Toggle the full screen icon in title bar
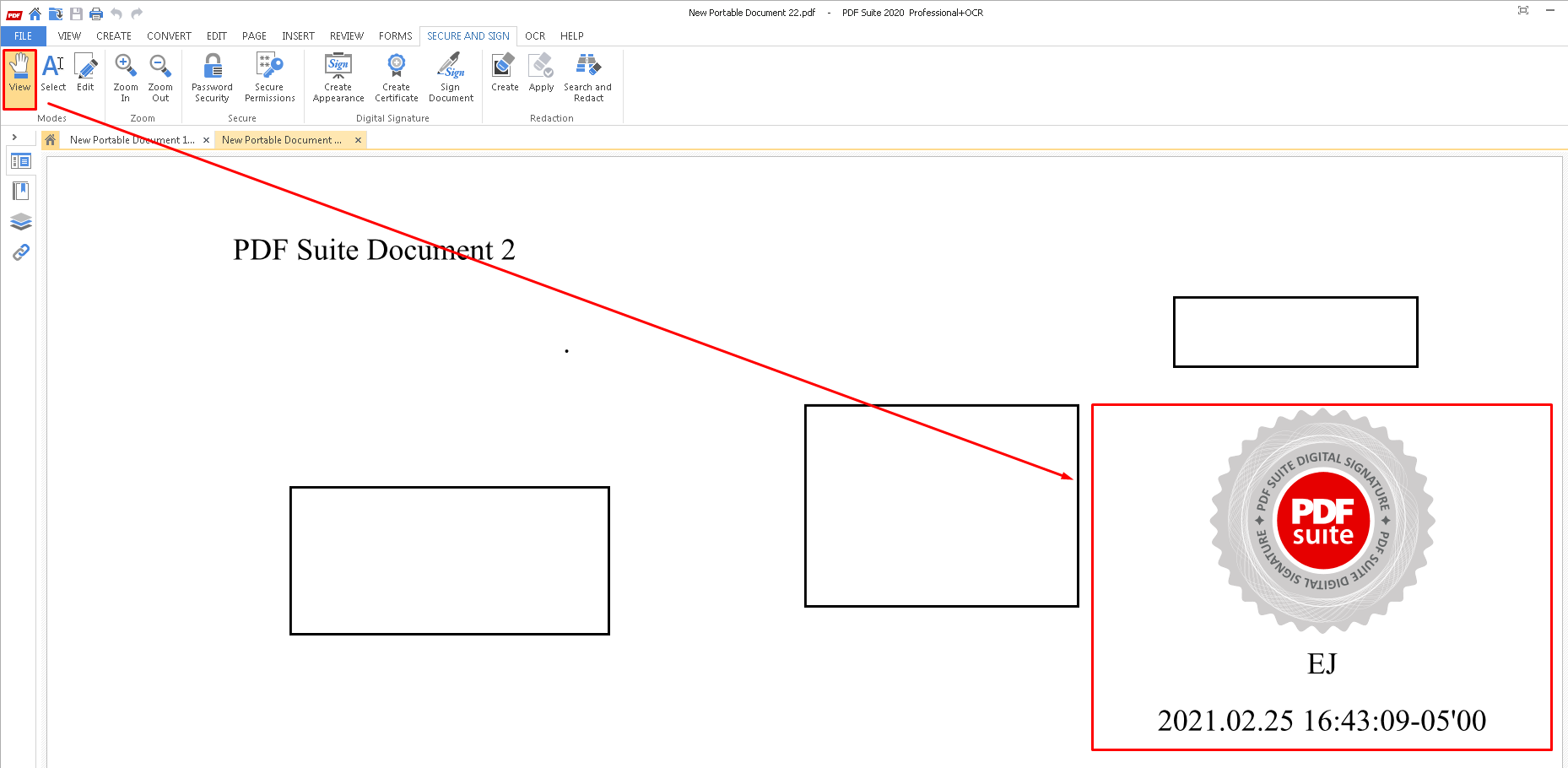Viewport: 1568px width, 768px height. click(x=1523, y=11)
